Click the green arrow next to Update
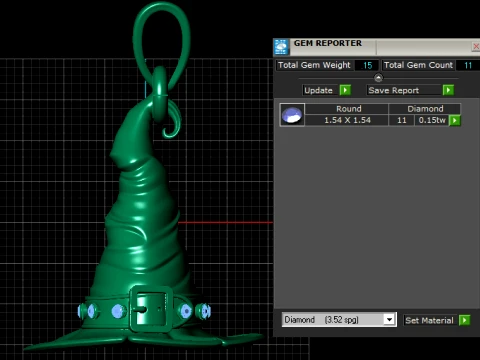 click(x=345, y=90)
